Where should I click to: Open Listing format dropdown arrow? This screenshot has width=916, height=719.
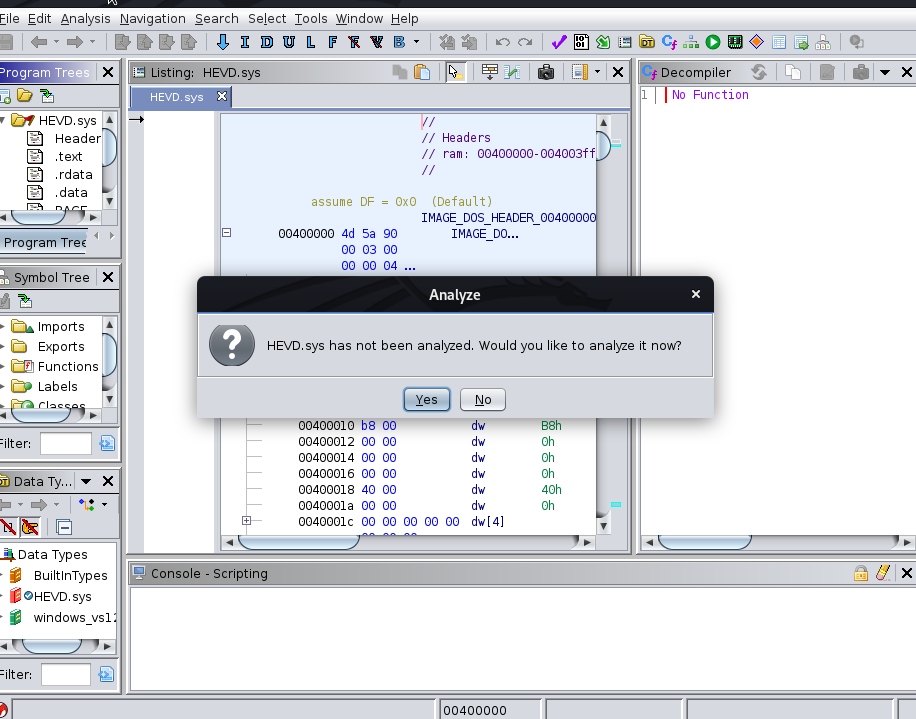(597, 72)
